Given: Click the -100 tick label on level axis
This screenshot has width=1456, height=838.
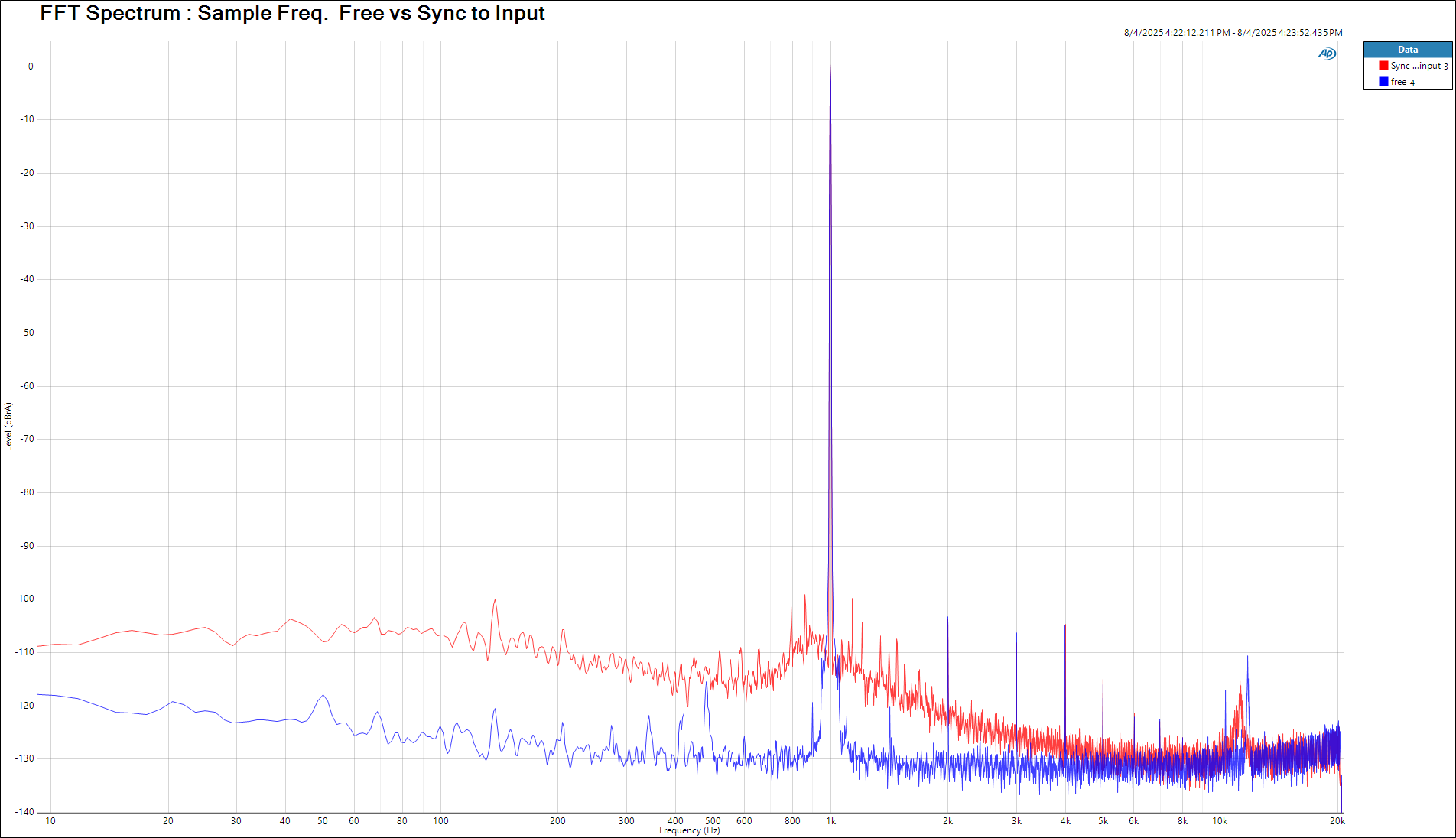Looking at the screenshot, I should [x=27, y=599].
